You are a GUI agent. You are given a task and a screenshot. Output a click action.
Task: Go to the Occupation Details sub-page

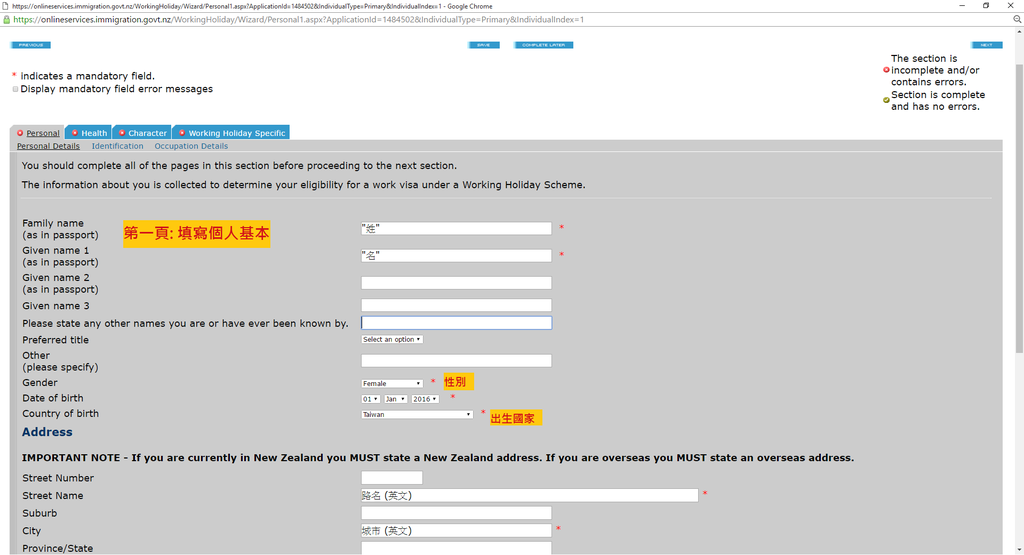click(191, 146)
